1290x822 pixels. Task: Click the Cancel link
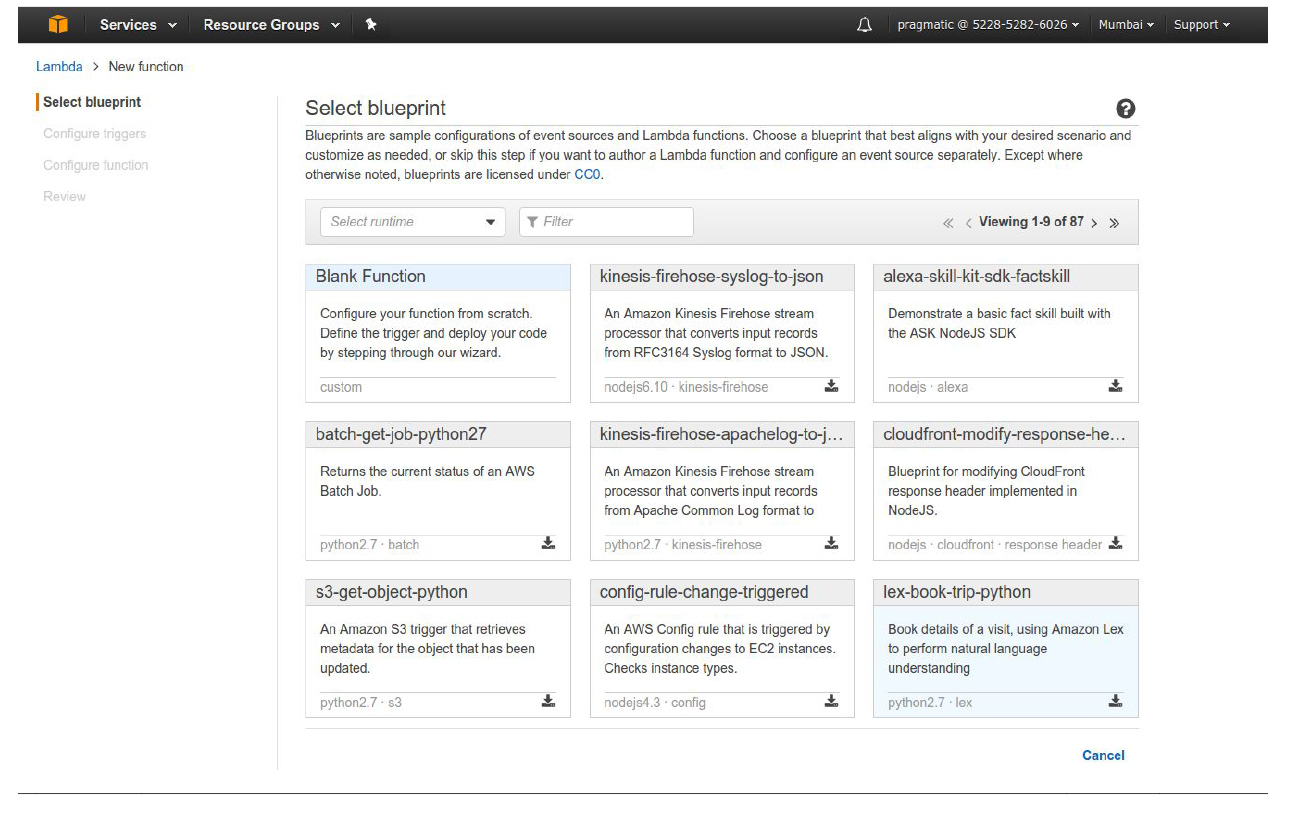tap(1103, 755)
